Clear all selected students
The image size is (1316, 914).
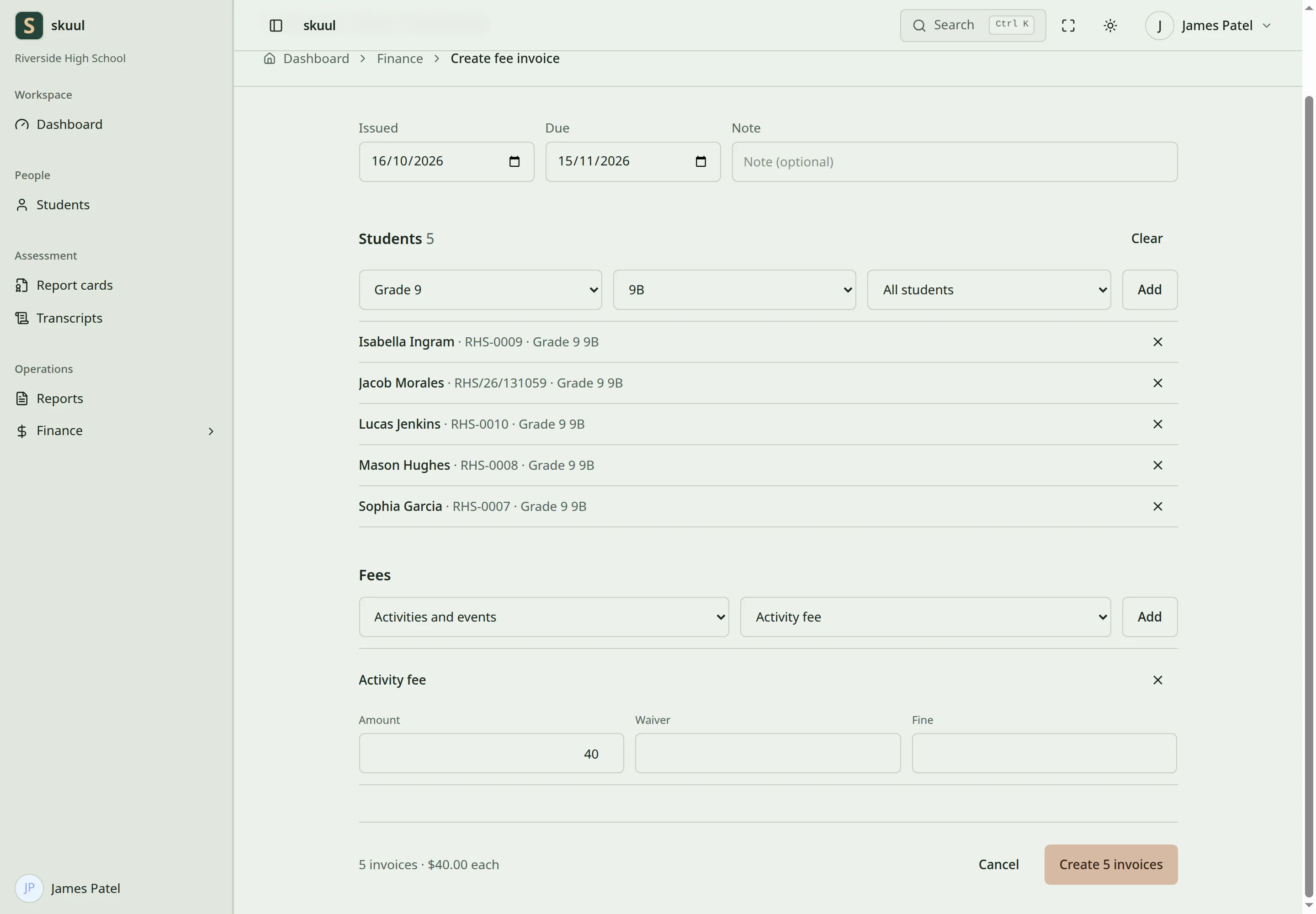(1146, 238)
